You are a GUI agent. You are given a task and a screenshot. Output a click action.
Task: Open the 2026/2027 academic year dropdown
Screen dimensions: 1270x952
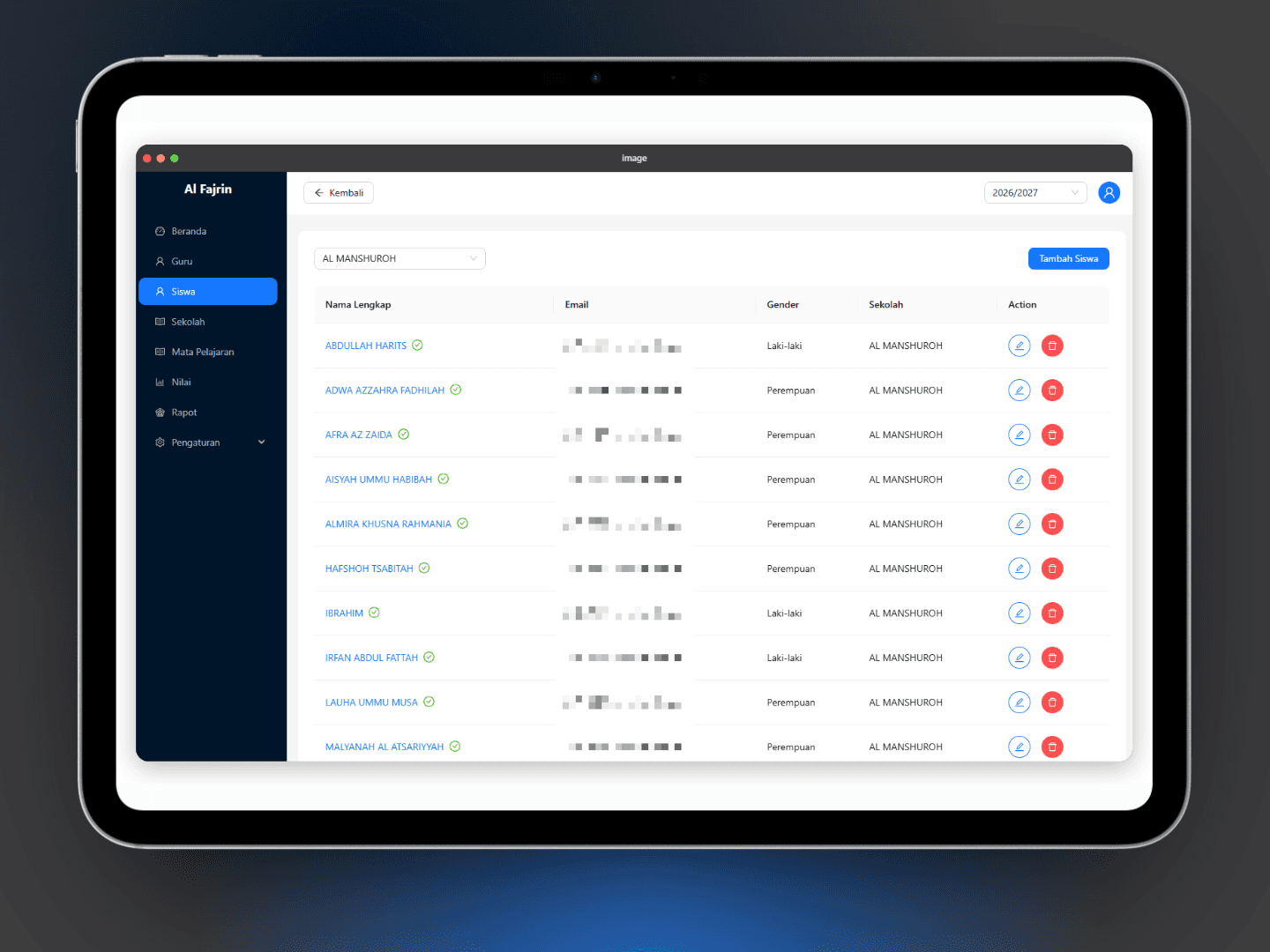(x=1035, y=192)
